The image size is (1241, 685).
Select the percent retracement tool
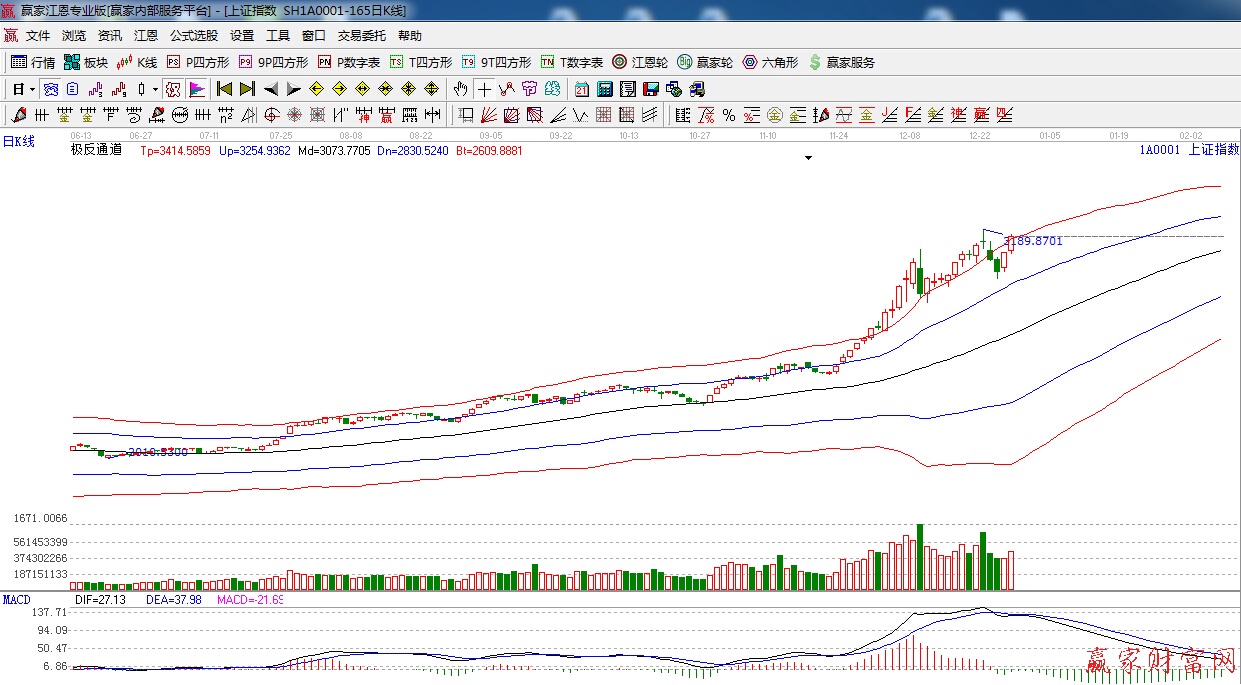point(729,115)
